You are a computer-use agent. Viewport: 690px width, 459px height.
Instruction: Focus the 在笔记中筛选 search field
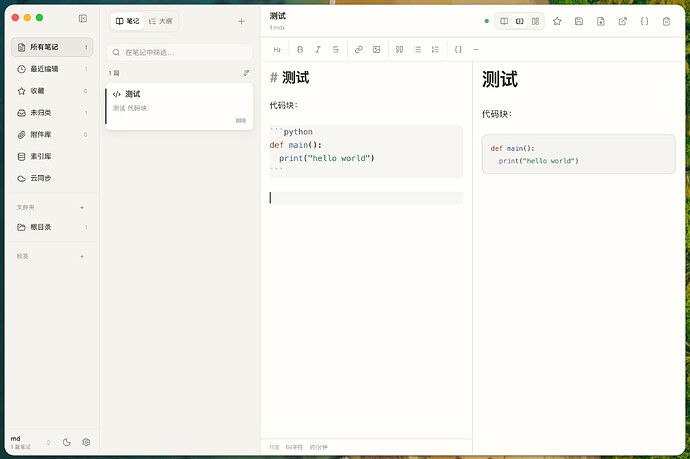pos(180,52)
